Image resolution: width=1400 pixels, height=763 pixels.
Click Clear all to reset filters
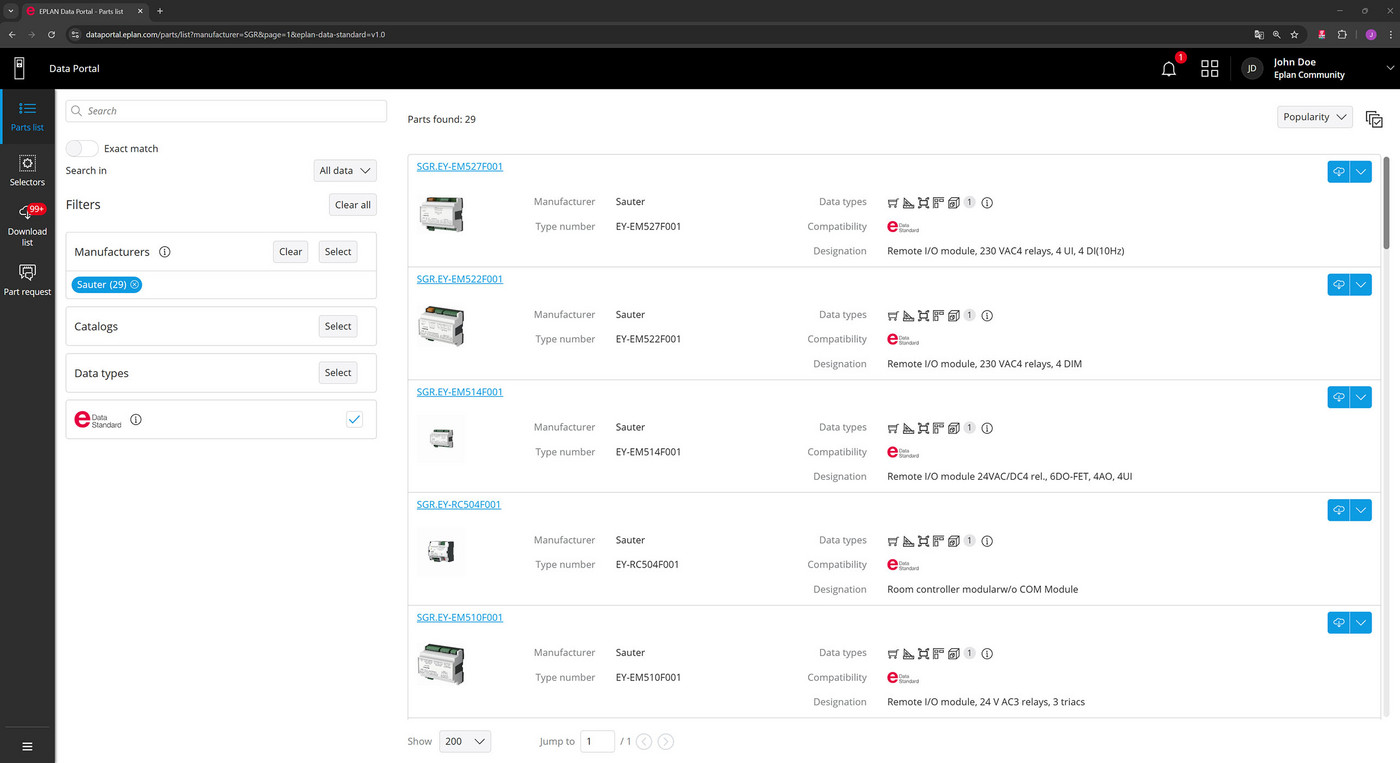pyautogui.click(x=352, y=204)
